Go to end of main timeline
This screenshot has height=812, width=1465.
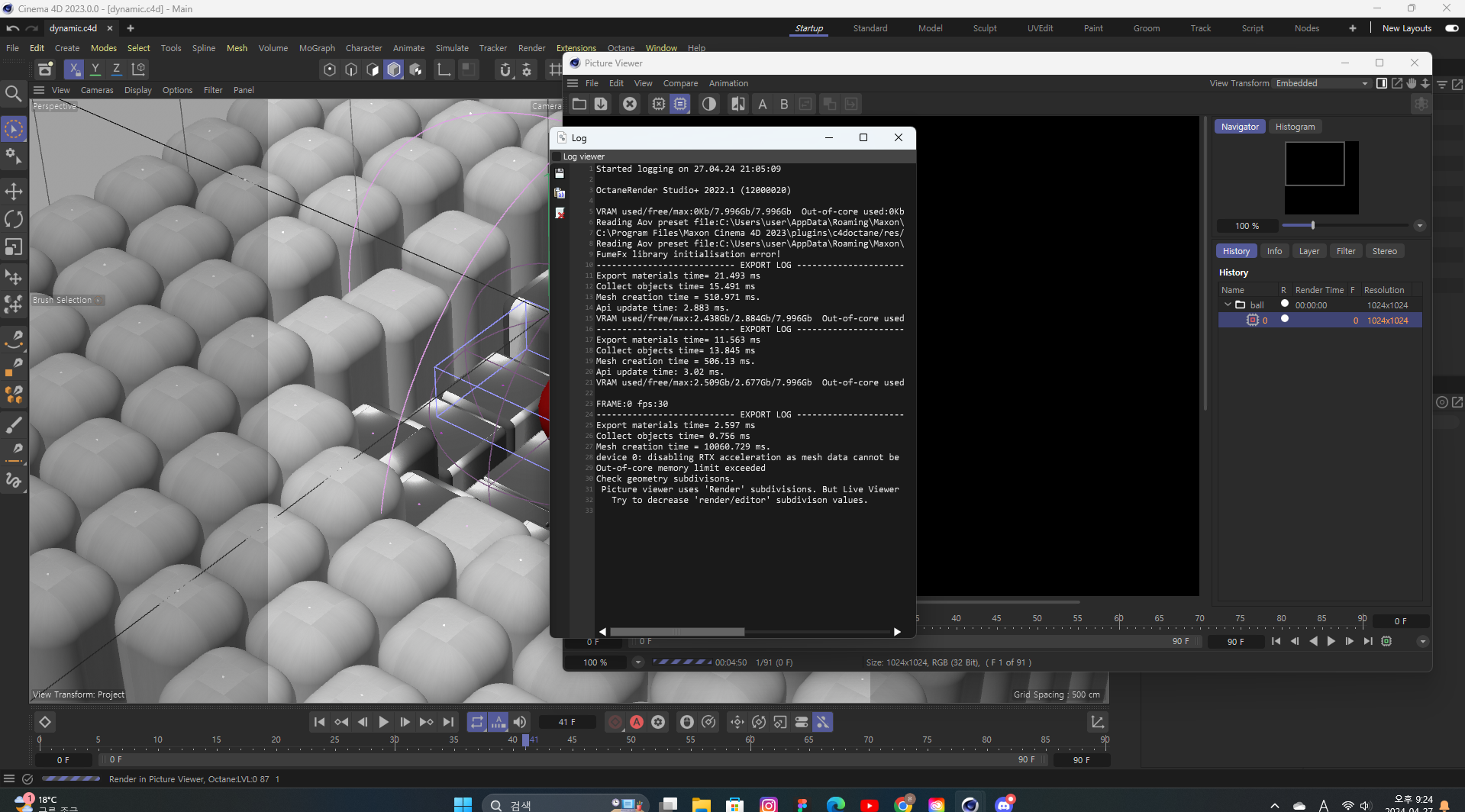[x=448, y=722]
